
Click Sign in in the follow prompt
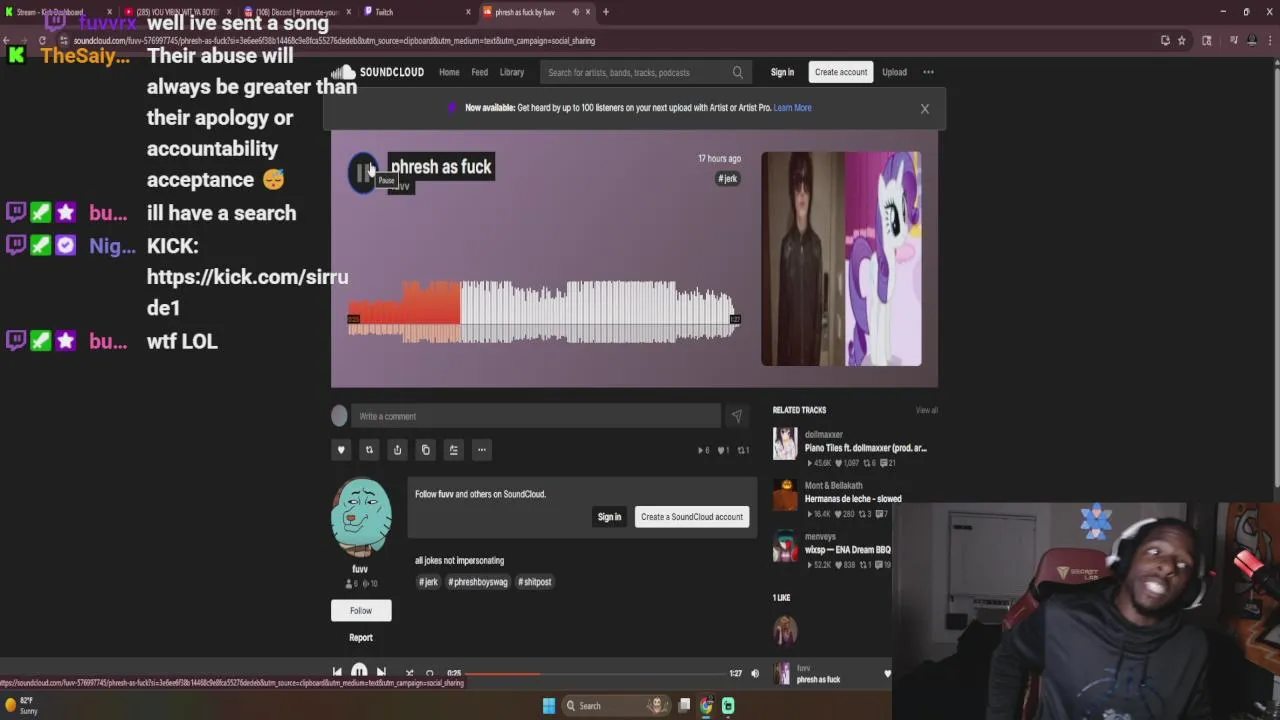click(x=609, y=517)
